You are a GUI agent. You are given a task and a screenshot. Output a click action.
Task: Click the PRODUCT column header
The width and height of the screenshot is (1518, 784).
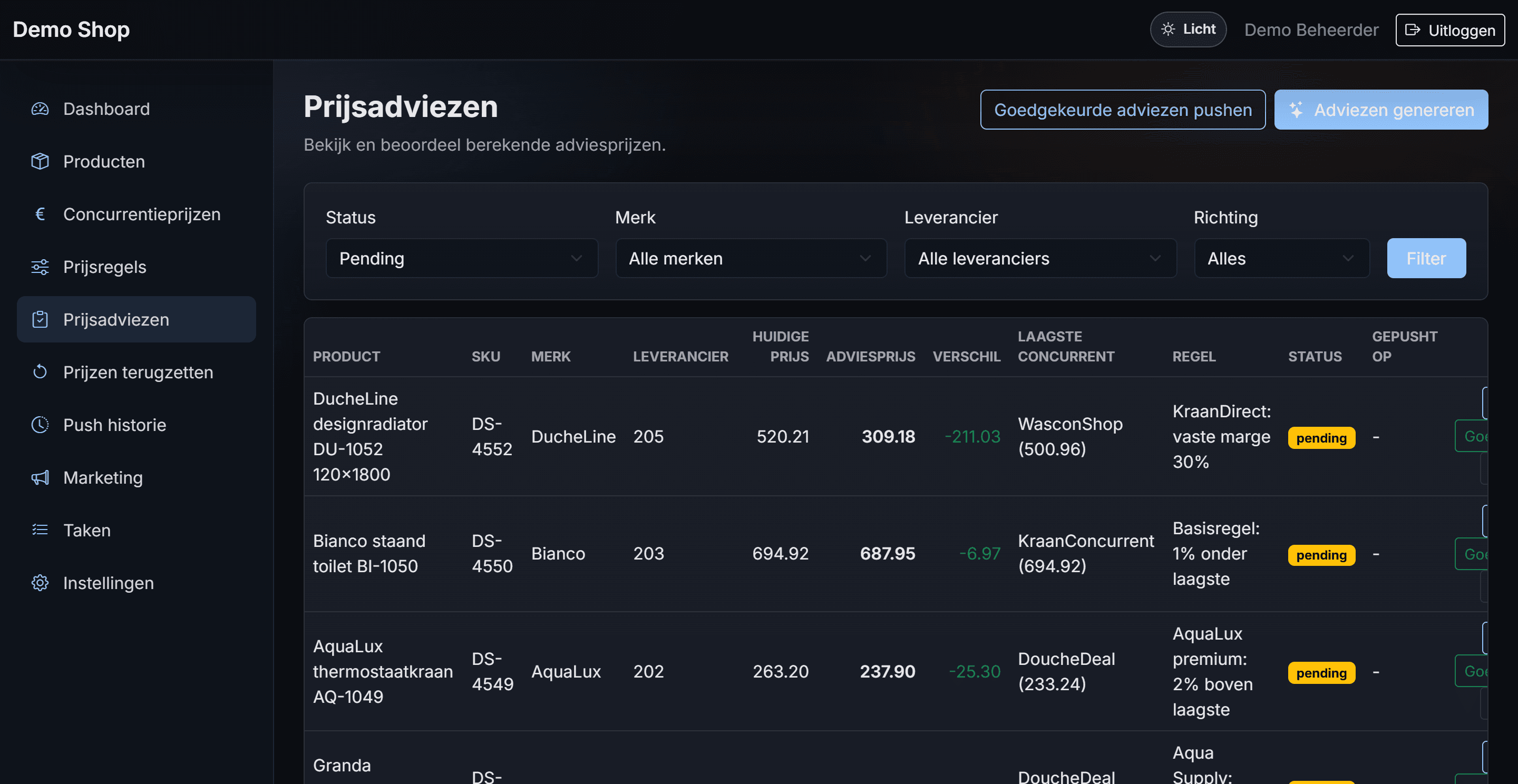tap(346, 356)
